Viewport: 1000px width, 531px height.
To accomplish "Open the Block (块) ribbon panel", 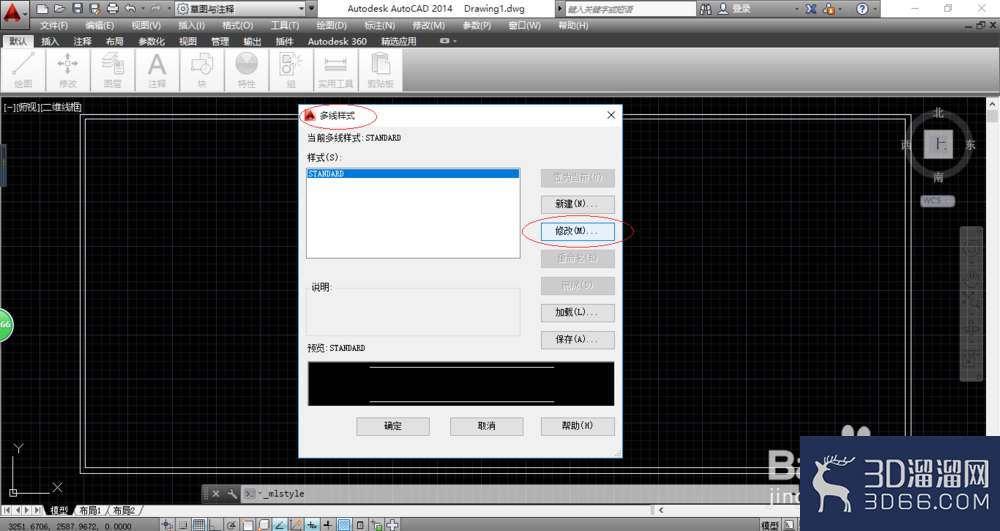I will tap(202, 70).
